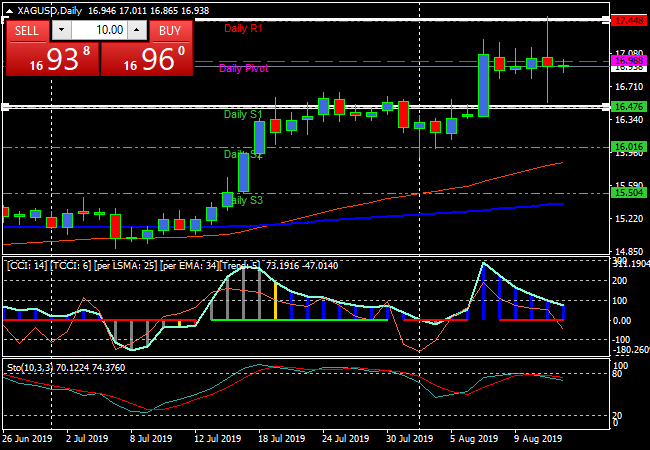This screenshot has height=450, width=650.
Task: Select the Daily S1 label
Action: (242, 115)
